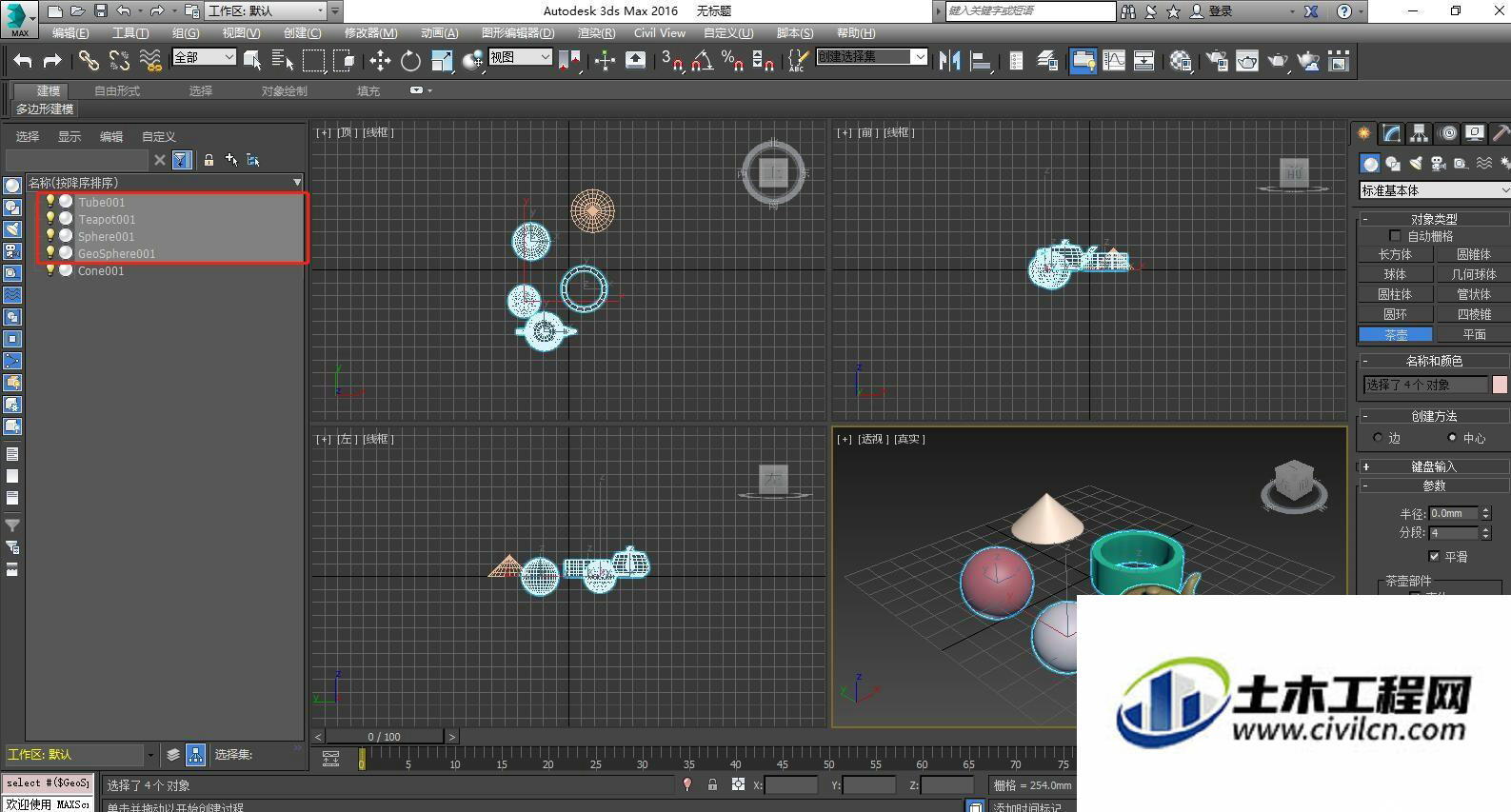Viewport: 1511px width, 812px height.
Task: Activate the Select and Link tool
Action: pos(89,61)
